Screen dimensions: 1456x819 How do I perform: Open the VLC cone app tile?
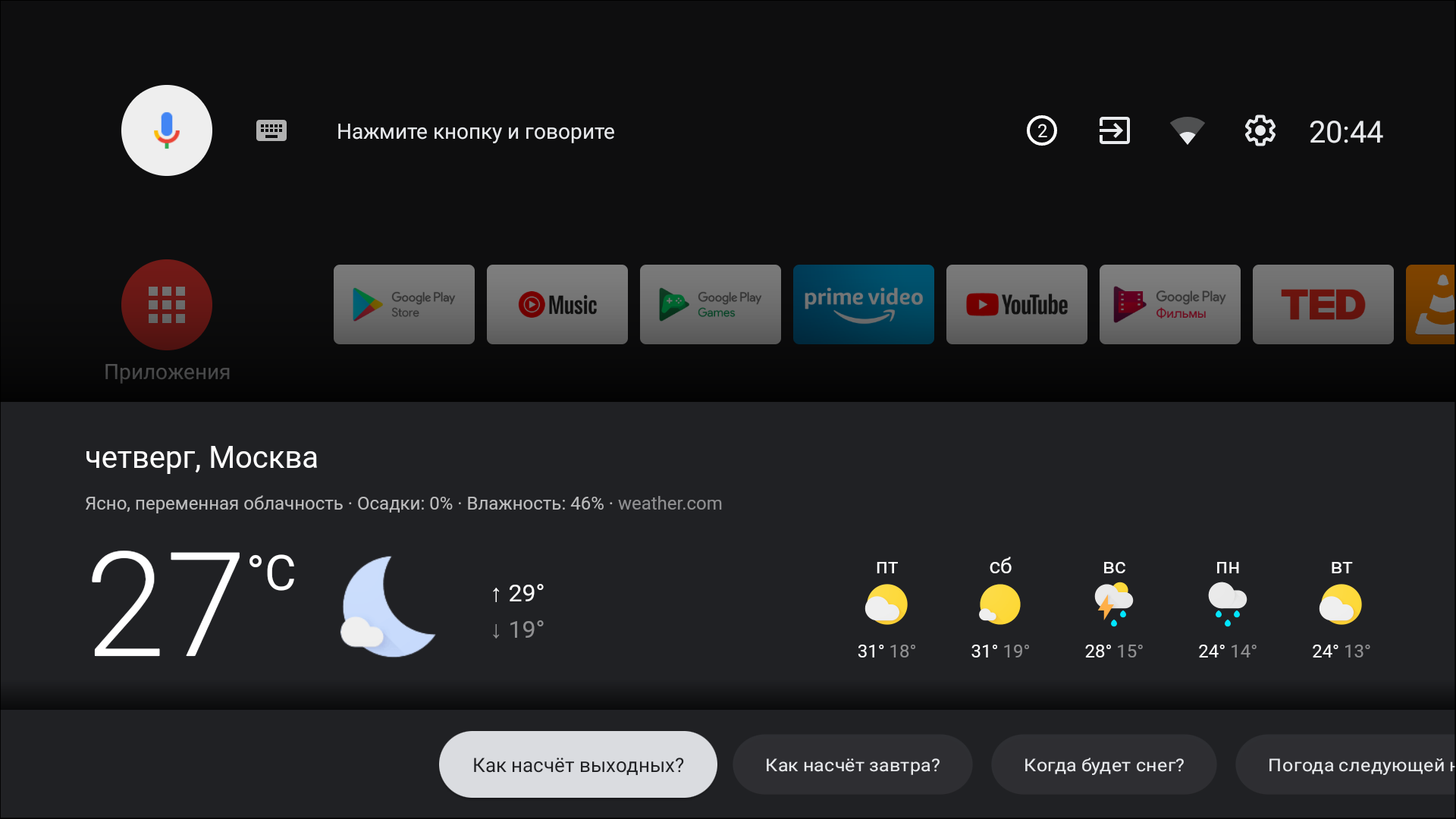coord(1432,305)
